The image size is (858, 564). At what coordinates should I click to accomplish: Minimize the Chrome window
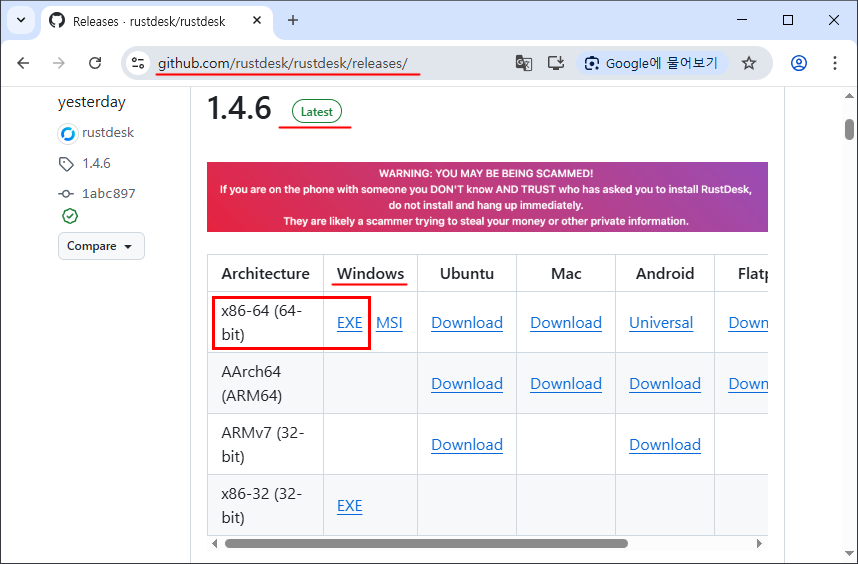click(x=742, y=20)
